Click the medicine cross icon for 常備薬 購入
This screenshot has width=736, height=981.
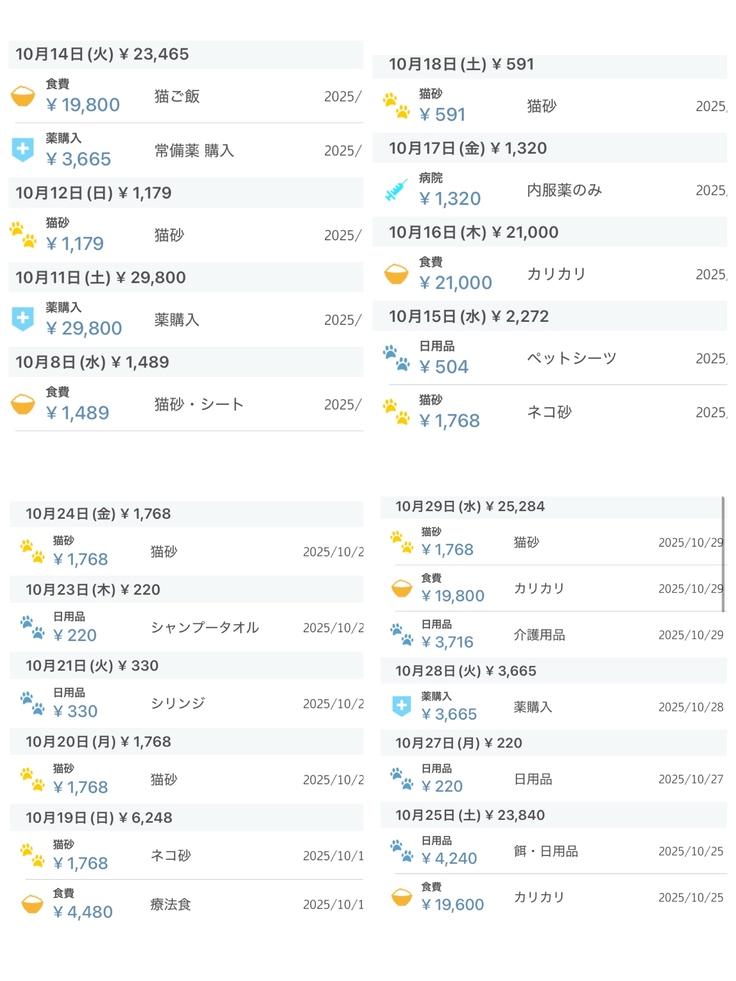pyautogui.click(x=22, y=150)
